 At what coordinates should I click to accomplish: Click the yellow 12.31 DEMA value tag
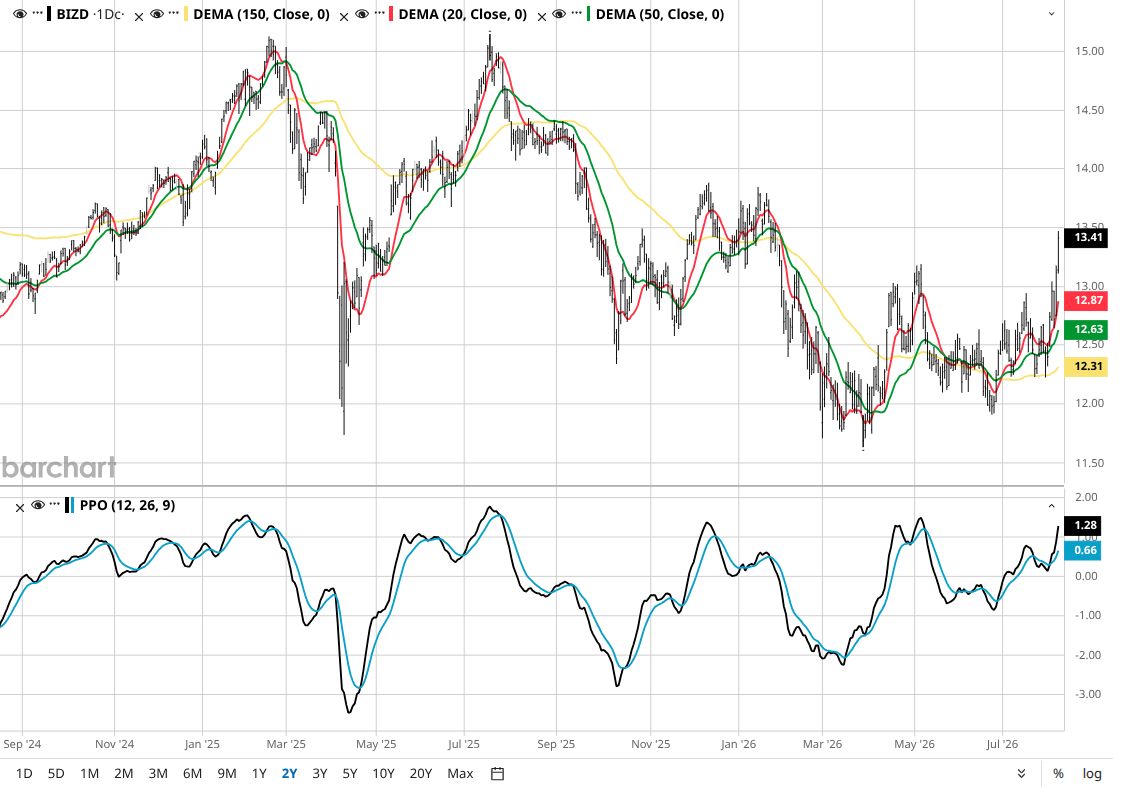tap(1086, 366)
